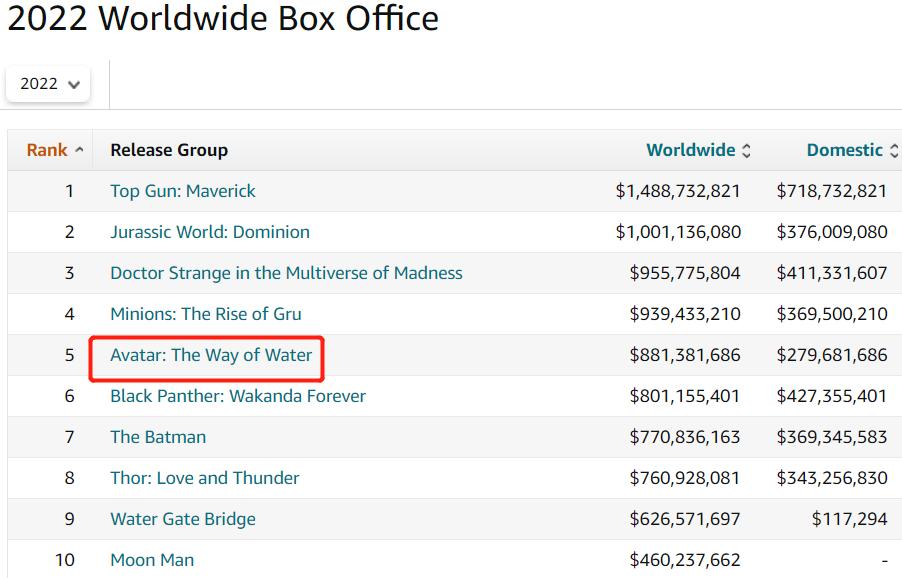Select Doctor Strange in the Multiverse of Madness
902x578 pixels.
point(285,272)
